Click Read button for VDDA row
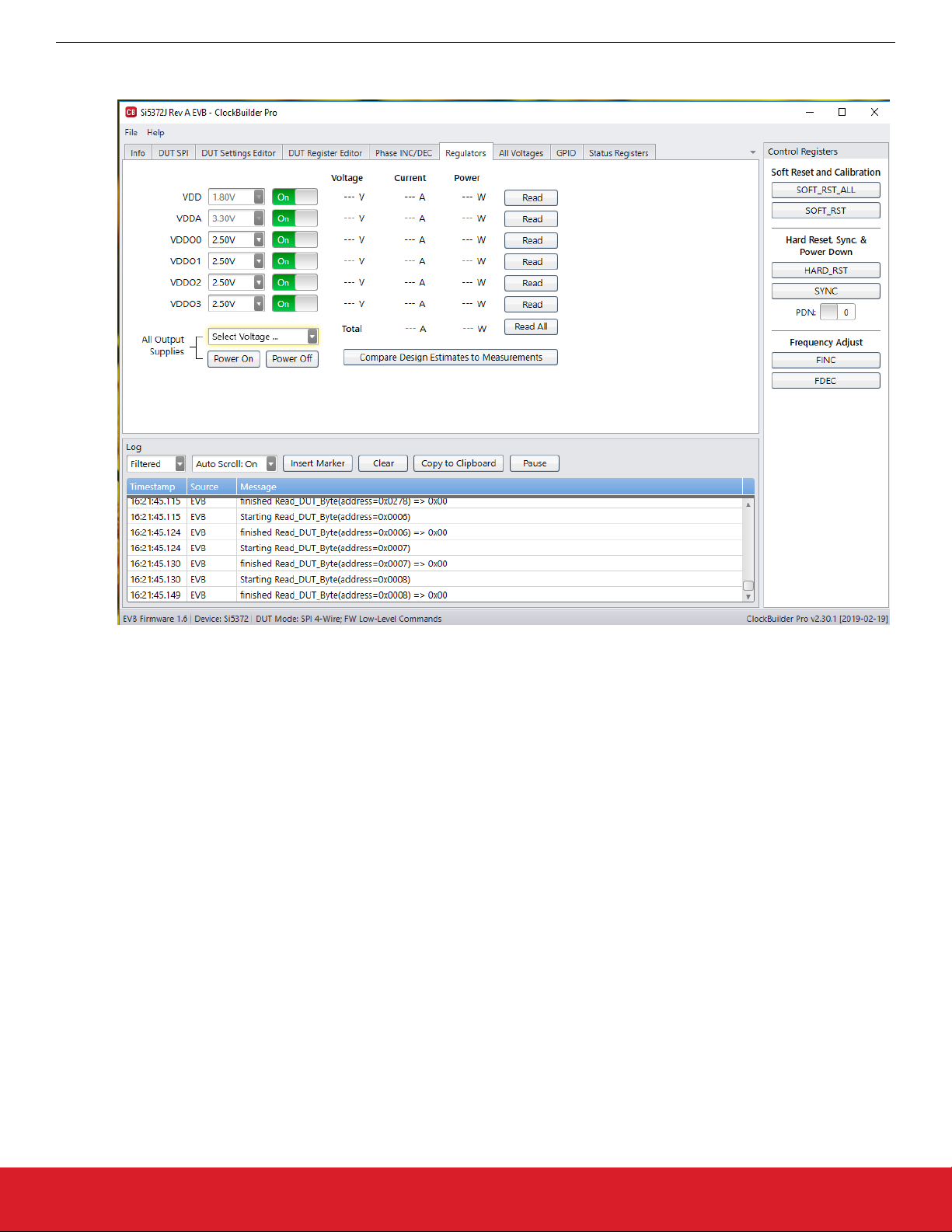952x1232 pixels. click(531, 219)
